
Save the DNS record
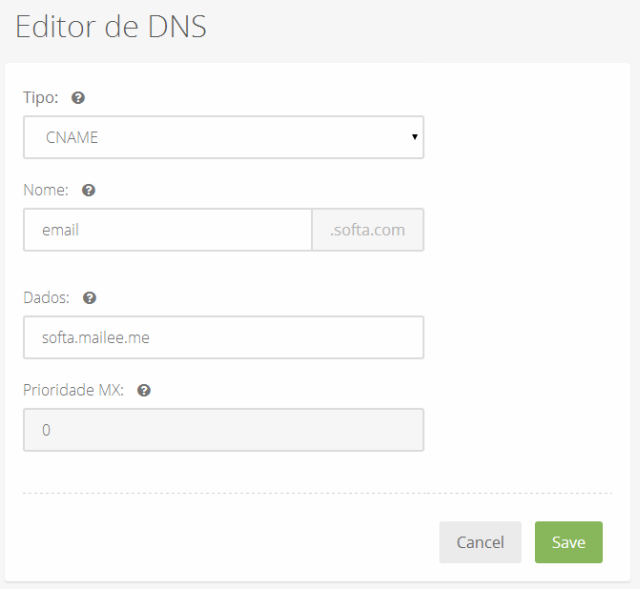pyautogui.click(x=569, y=542)
